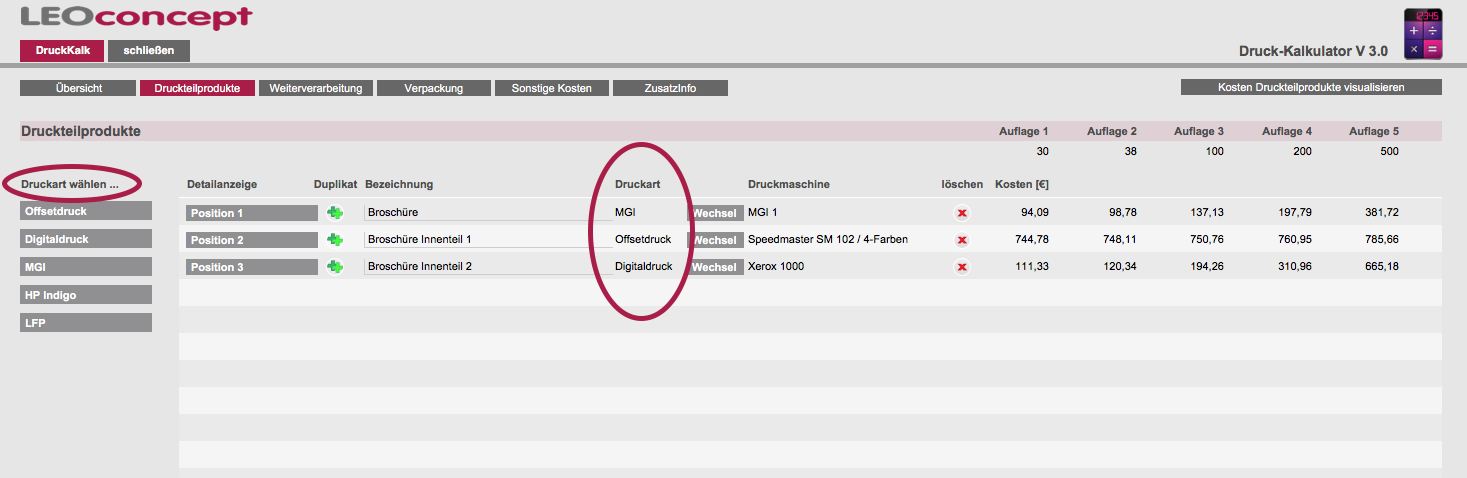This screenshot has width=1467, height=478.
Task: Click the Broschüre Innenteil 1 name field
Action: coord(487,240)
